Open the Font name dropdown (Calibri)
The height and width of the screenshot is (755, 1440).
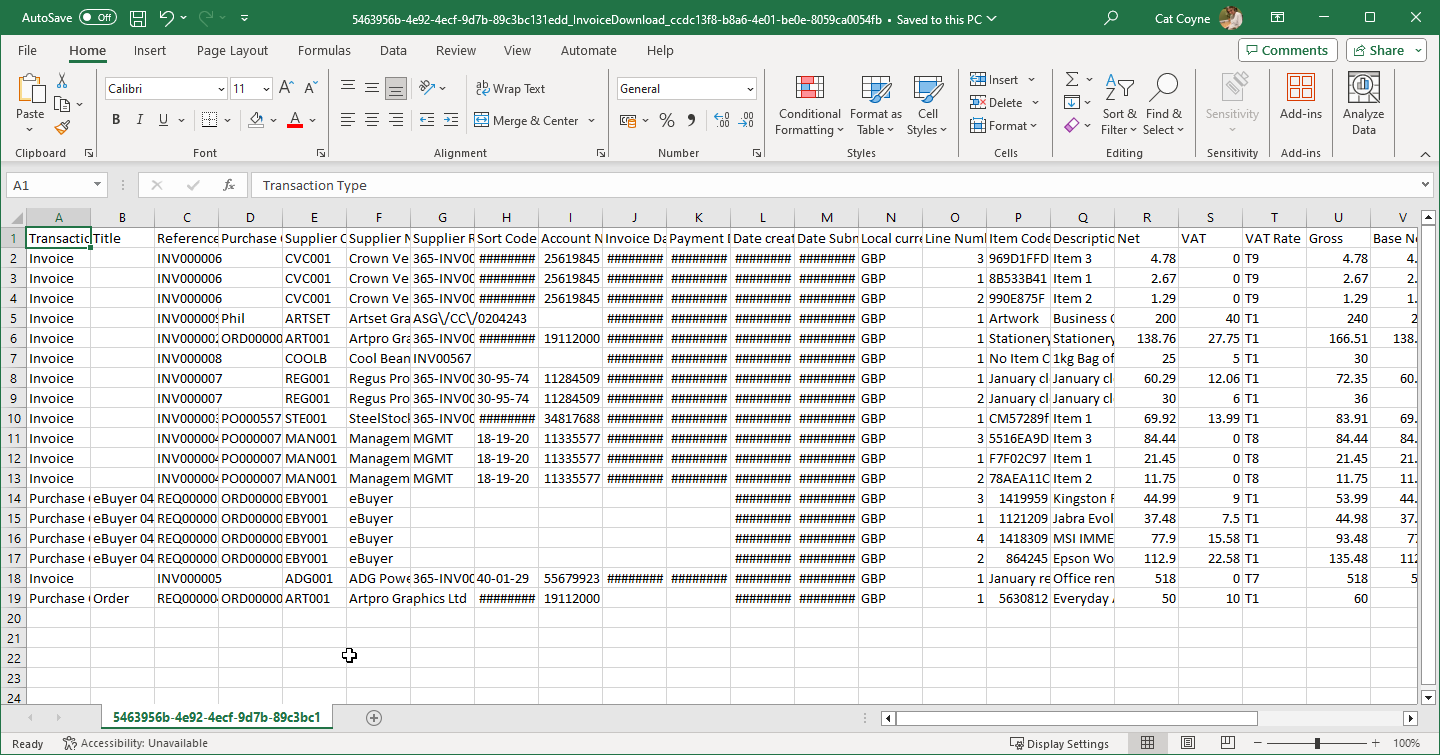[x=221, y=89]
